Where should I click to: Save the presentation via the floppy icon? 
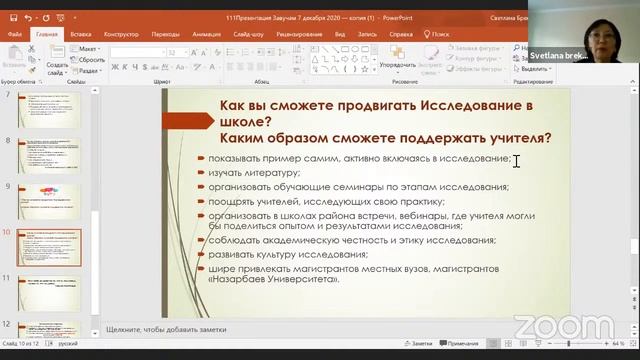(x=13, y=18)
